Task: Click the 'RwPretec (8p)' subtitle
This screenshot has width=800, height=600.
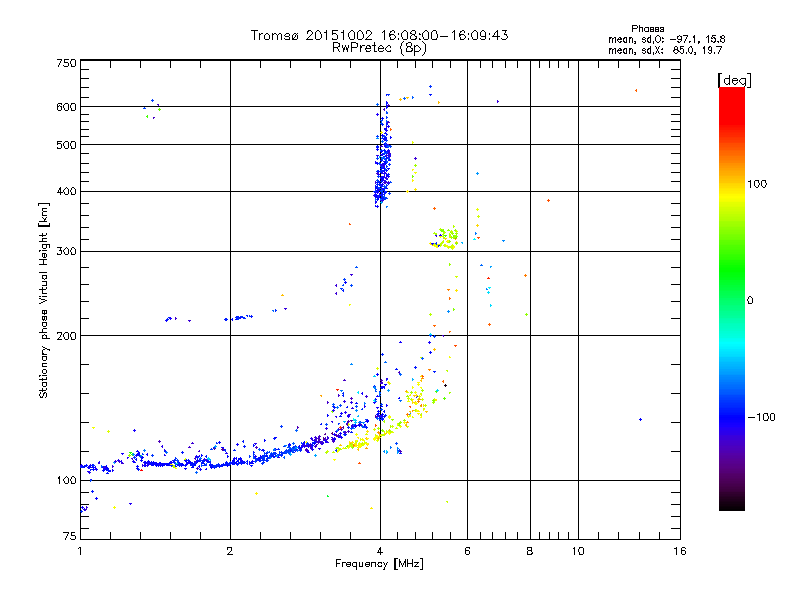Action: click(x=379, y=48)
